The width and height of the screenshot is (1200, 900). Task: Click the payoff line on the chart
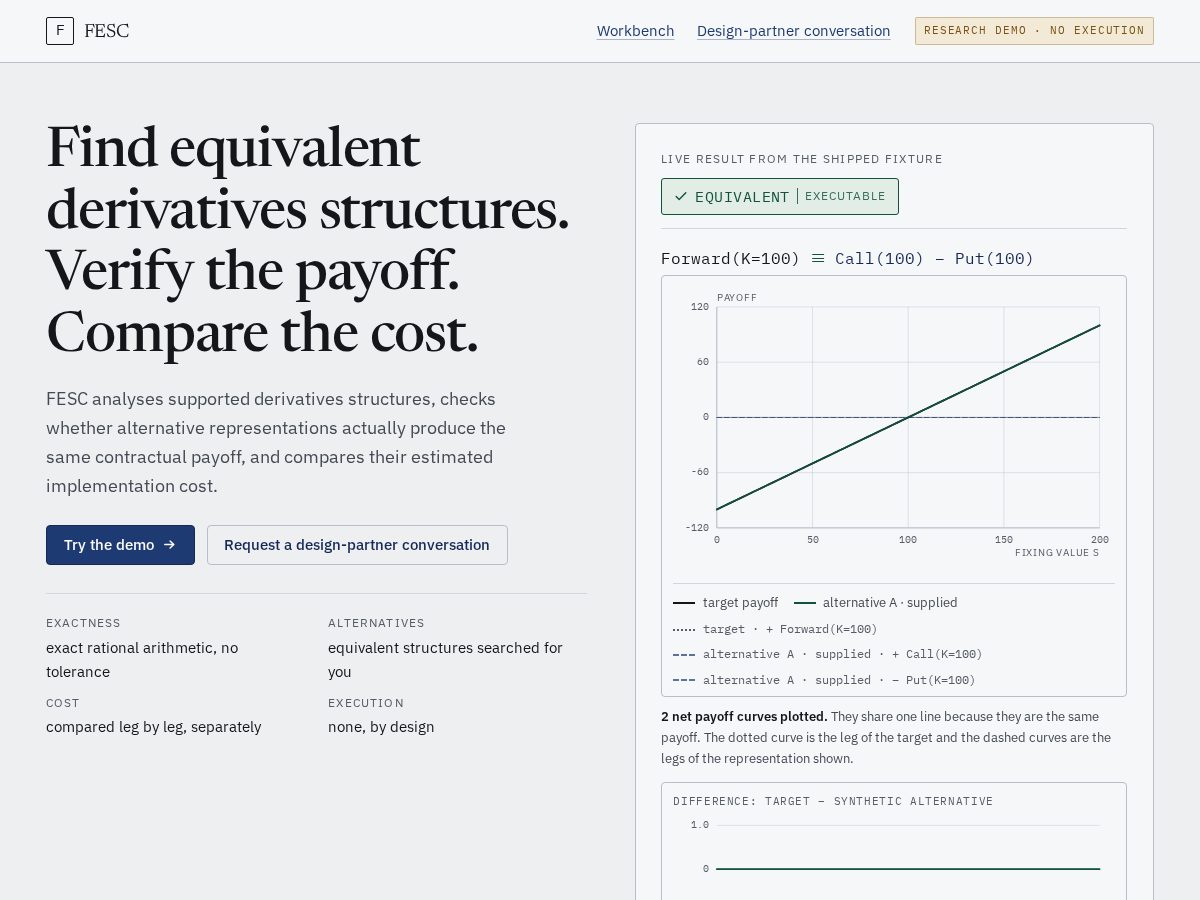pyautogui.click(x=908, y=417)
